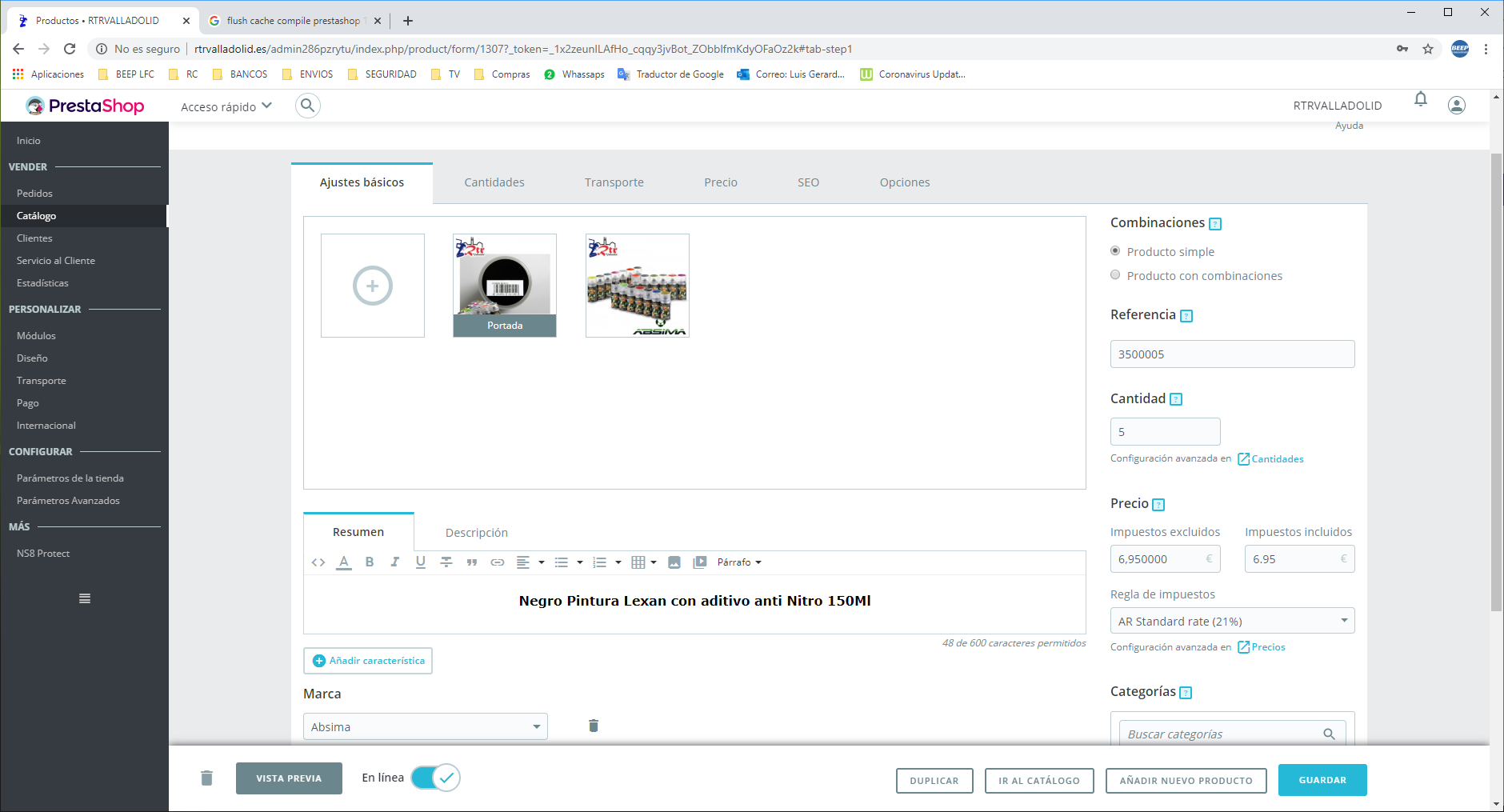Viewport: 1504px width, 812px height.
Task: Click the Referencia help icon
Action: pyautogui.click(x=1186, y=316)
